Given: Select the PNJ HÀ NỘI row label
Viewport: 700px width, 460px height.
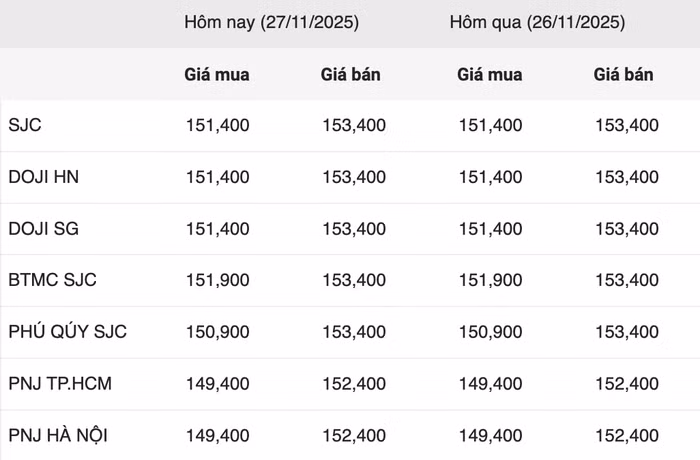Looking at the screenshot, I should click(57, 435).
